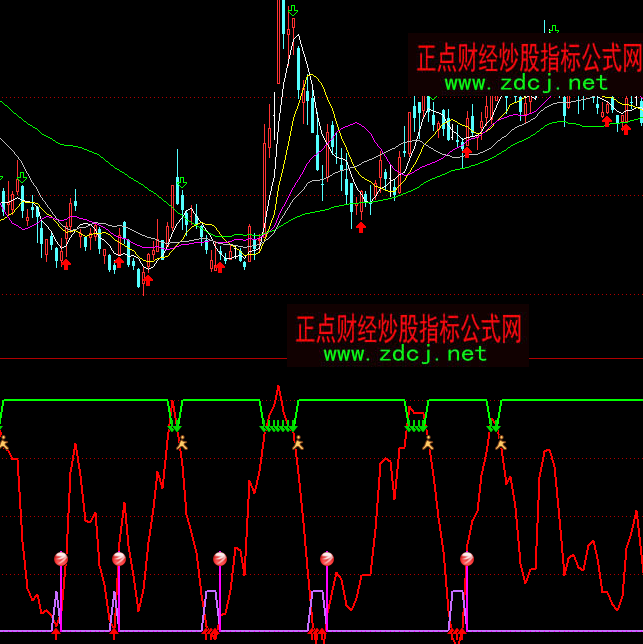
Task: Click the leftmost red ball signal marker
Action: pyautogui.click(x=60, y=558)
